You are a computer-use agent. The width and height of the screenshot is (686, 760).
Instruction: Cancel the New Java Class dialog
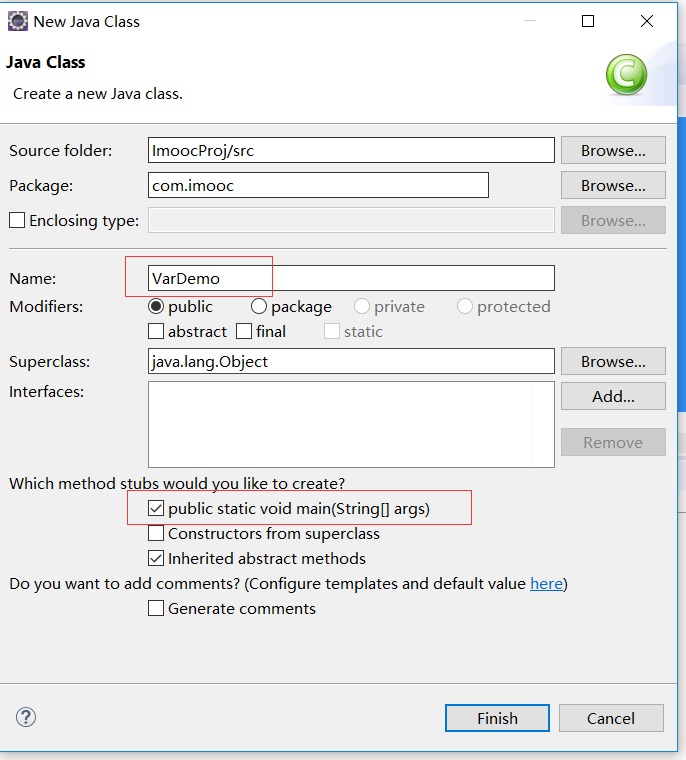[611, 718]
